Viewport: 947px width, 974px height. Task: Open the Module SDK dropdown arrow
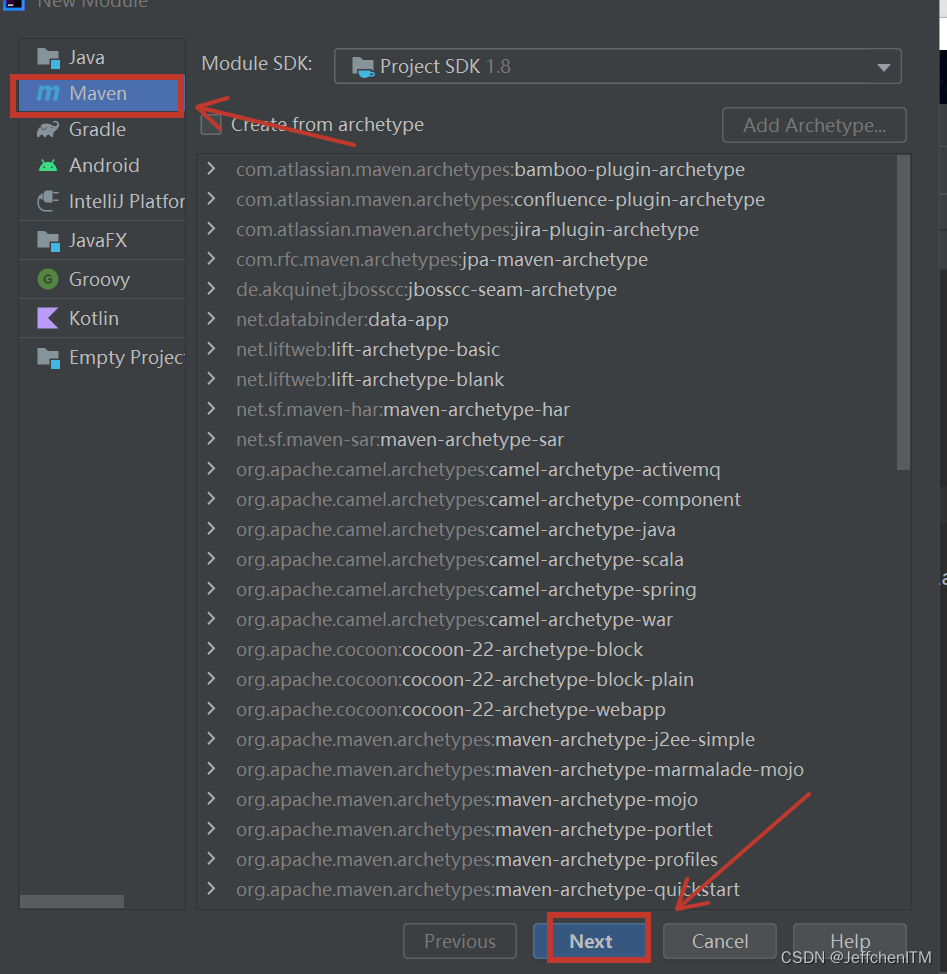click(883, 67)
